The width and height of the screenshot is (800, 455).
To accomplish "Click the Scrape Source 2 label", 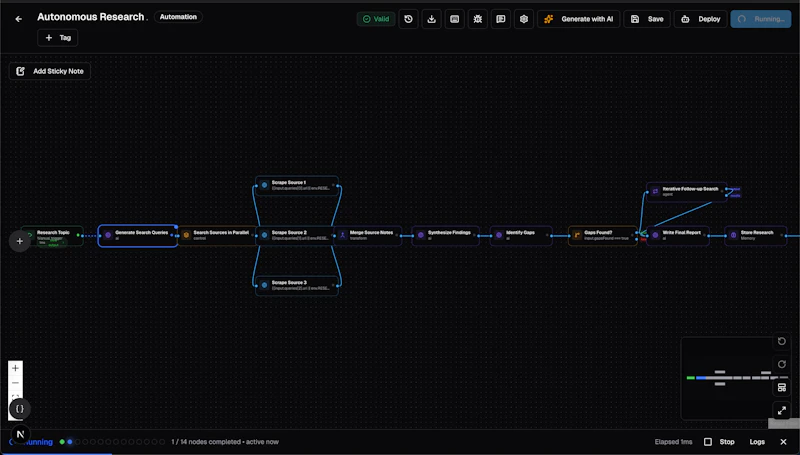I will [x=289, y=232].
